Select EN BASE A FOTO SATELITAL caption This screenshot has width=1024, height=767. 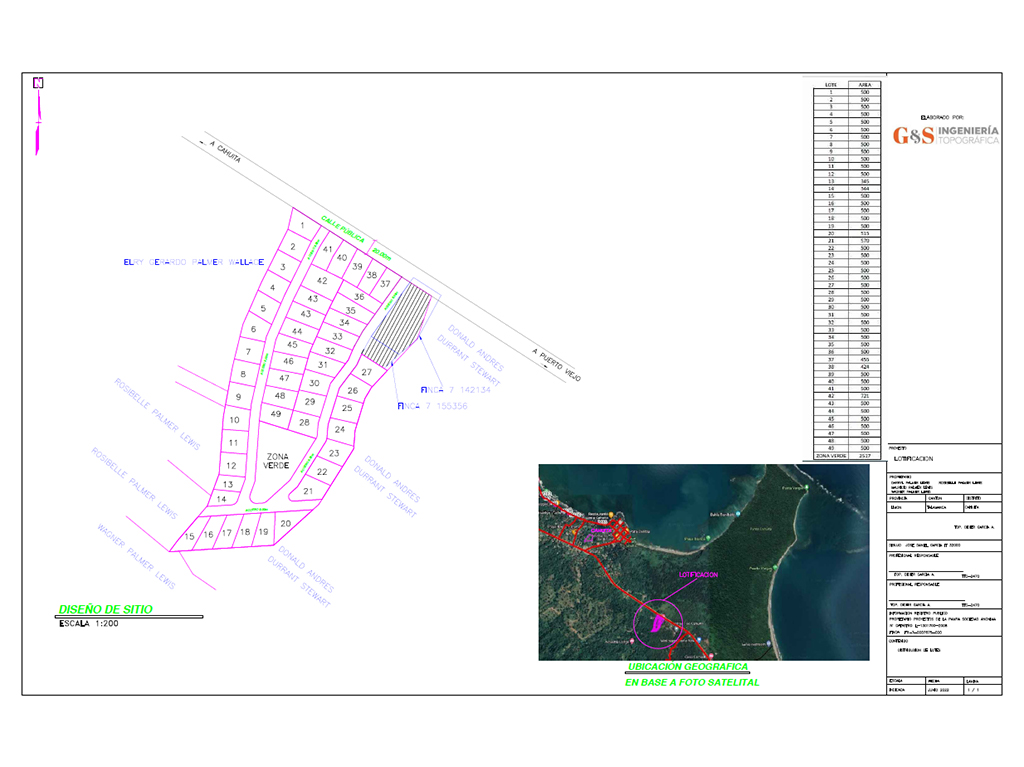692,682
